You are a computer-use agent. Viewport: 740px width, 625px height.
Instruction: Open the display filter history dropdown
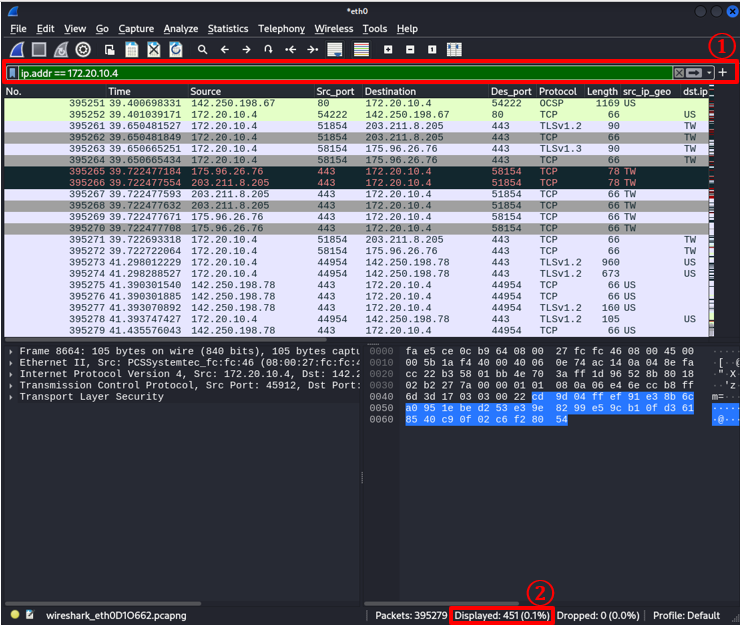pyautogui.click(x=709, y=73)
